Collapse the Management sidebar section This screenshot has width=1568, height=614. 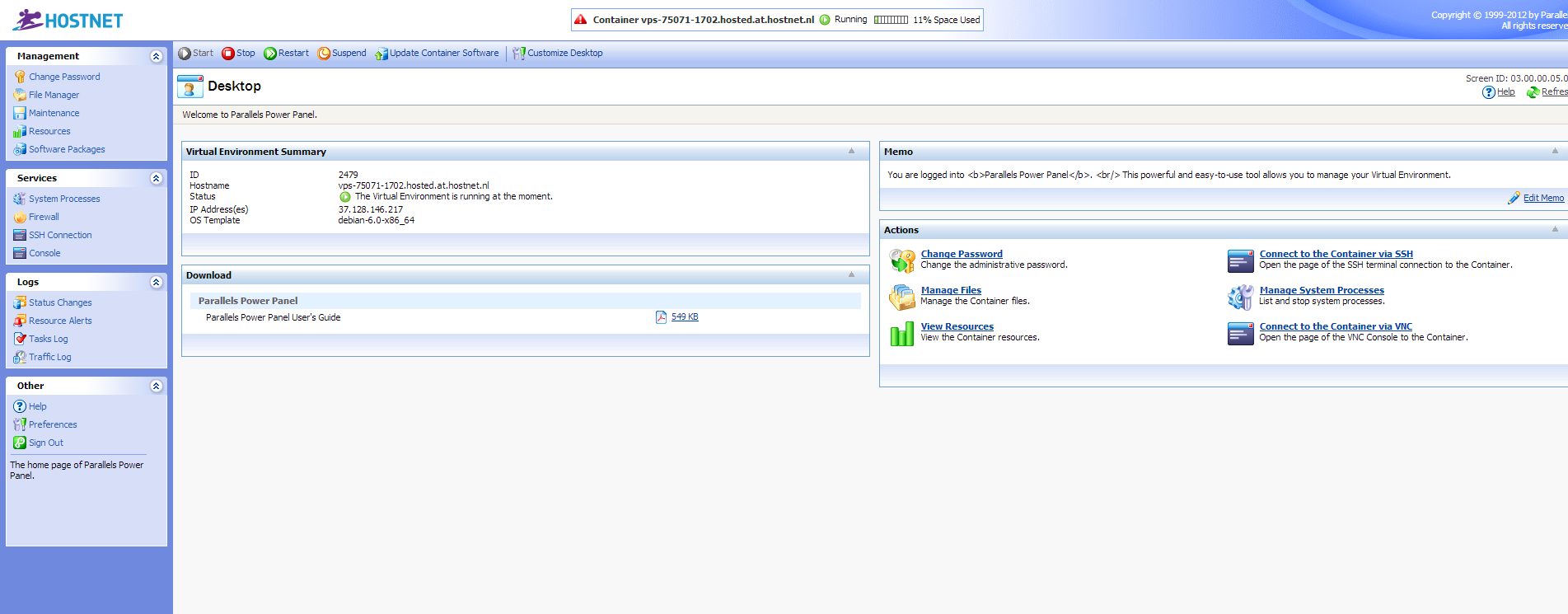(x=156, y=56)
